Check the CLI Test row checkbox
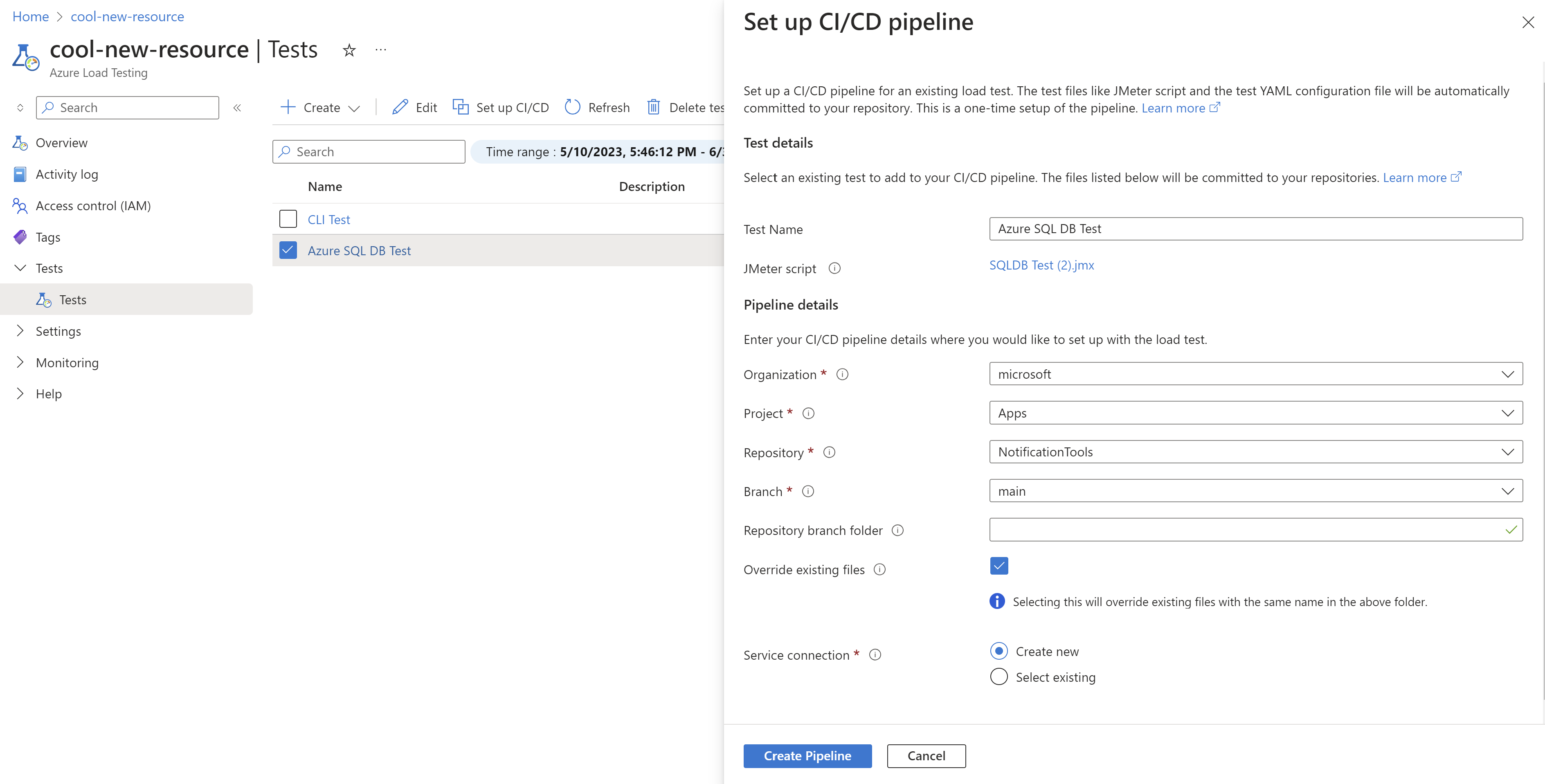This screenshot has height=784, width=1545. click(288, 220)
